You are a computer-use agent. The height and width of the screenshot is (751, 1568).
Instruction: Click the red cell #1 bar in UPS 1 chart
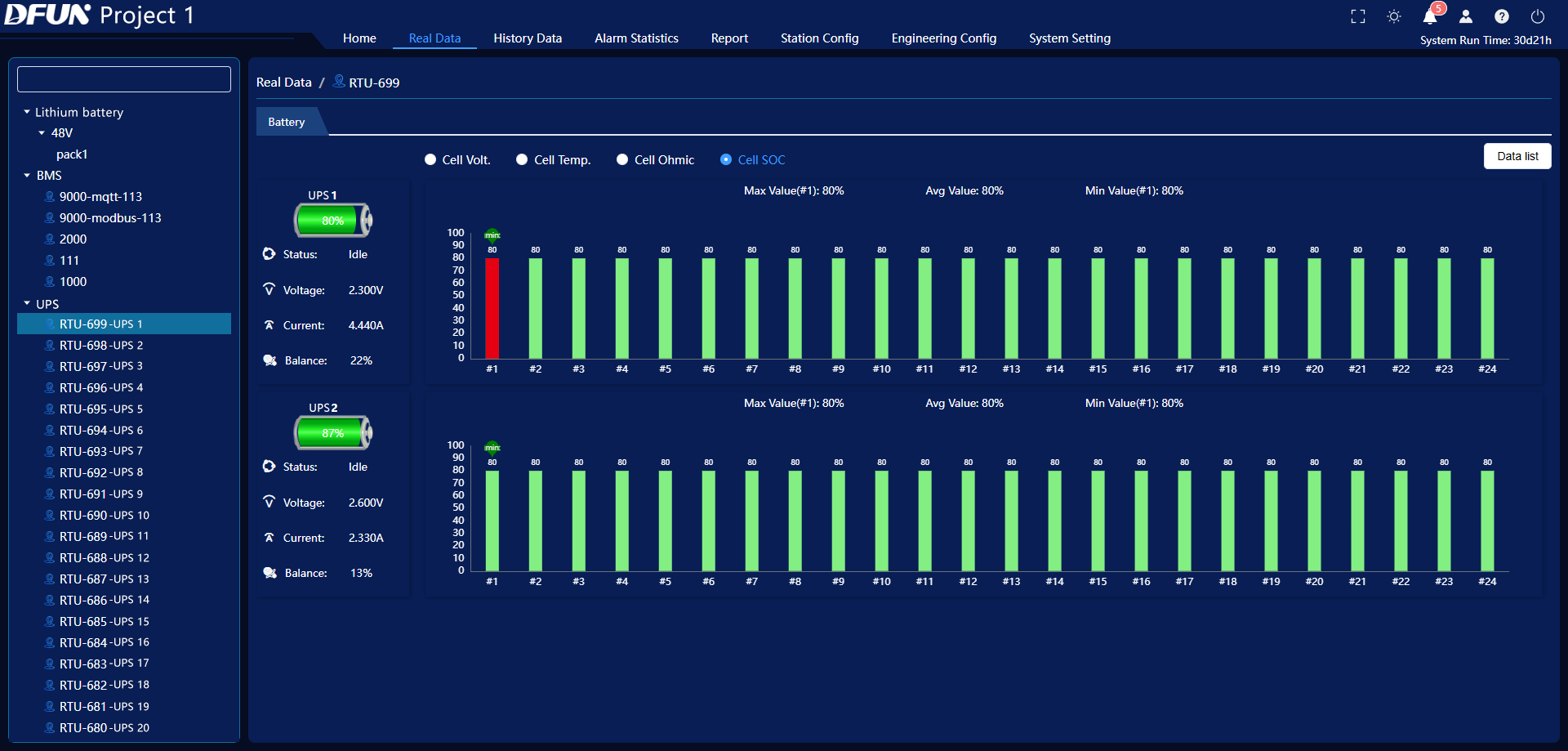pos(492,308)
